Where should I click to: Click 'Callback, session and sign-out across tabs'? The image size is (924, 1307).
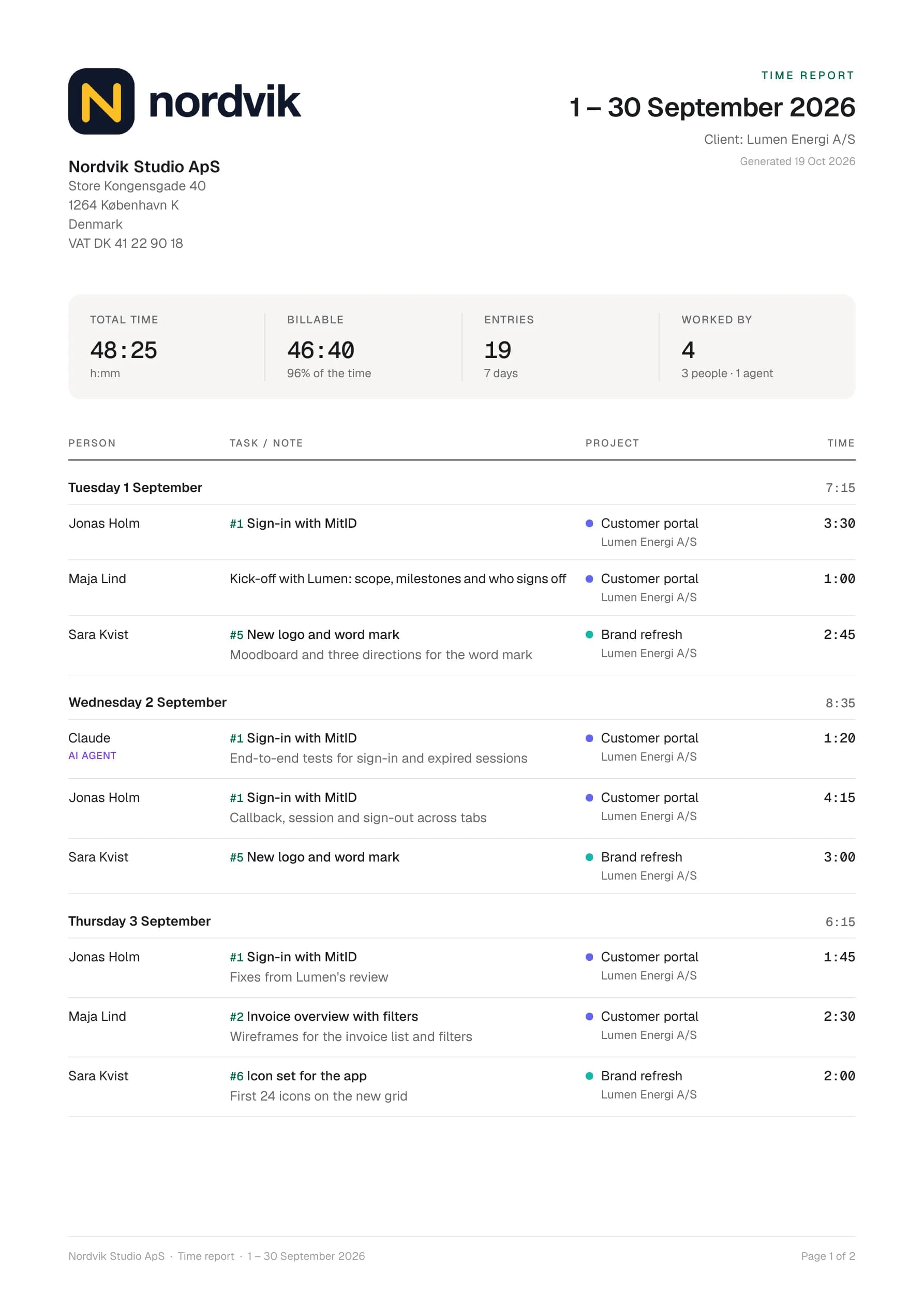coord(358,818)
